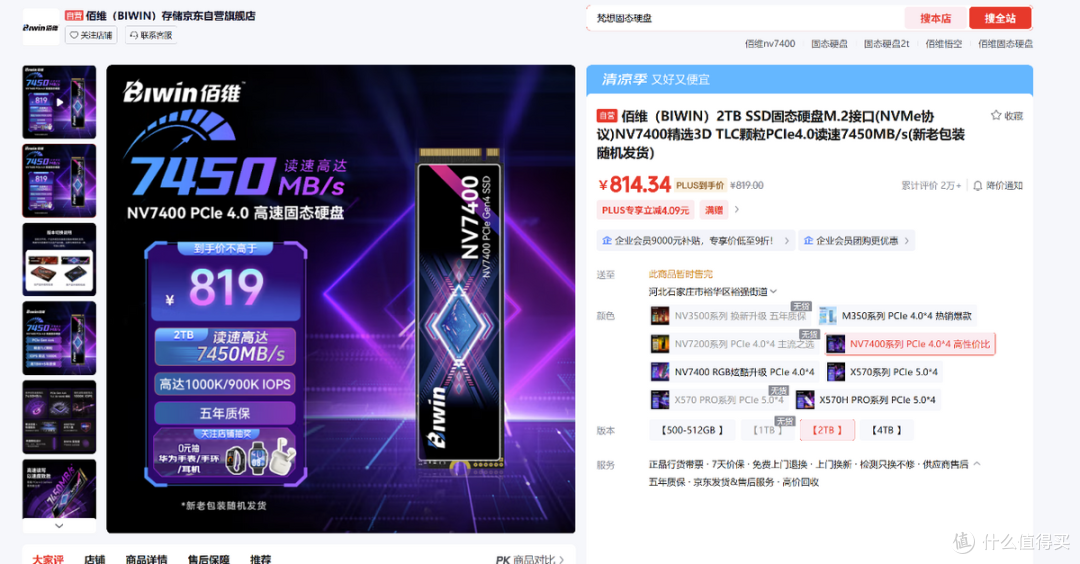Follow the store with 关注店铺
Image resolution: width=1080 pixels, height=564 pixels.
(91, 35)
